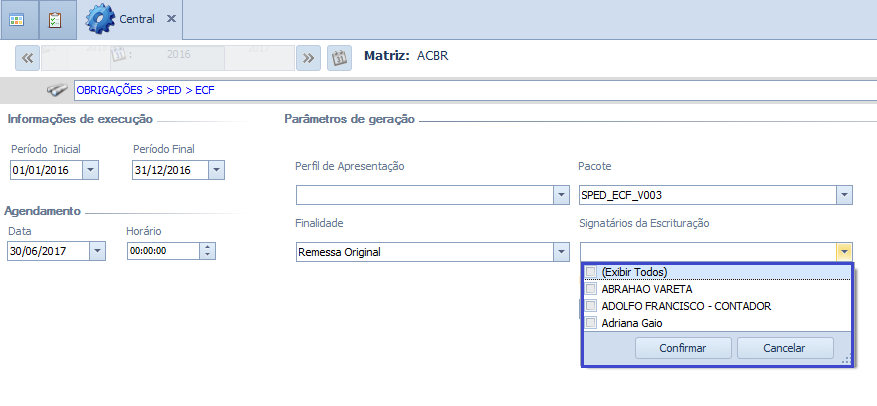Tick the ABRAHAO VARETA checkbox
This screenshot has width=877, height=406.
pyautogui.click(x=592, y=289)
